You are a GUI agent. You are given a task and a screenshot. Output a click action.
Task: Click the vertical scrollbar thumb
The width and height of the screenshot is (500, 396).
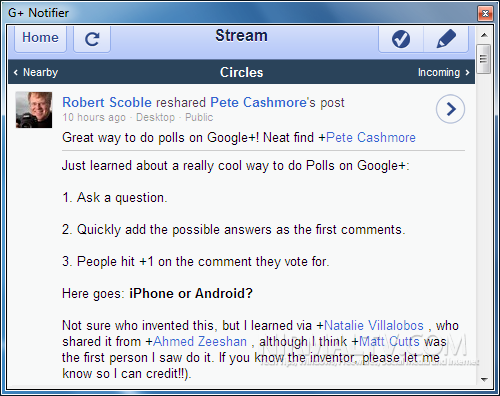coord(484,59)
